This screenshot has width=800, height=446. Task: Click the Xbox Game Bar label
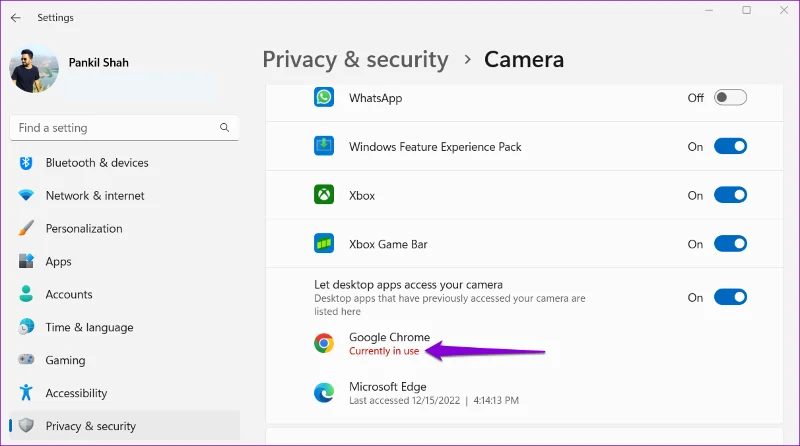(388, 244)
